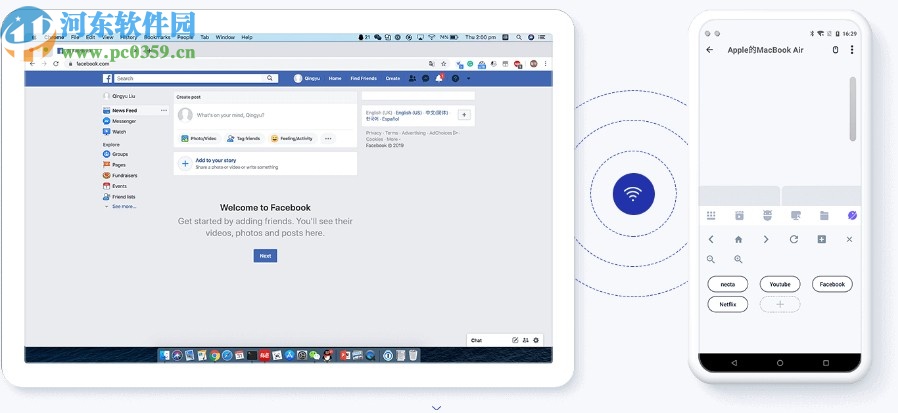Expand Facebook account dropdown arrow

tap(468, 78)
